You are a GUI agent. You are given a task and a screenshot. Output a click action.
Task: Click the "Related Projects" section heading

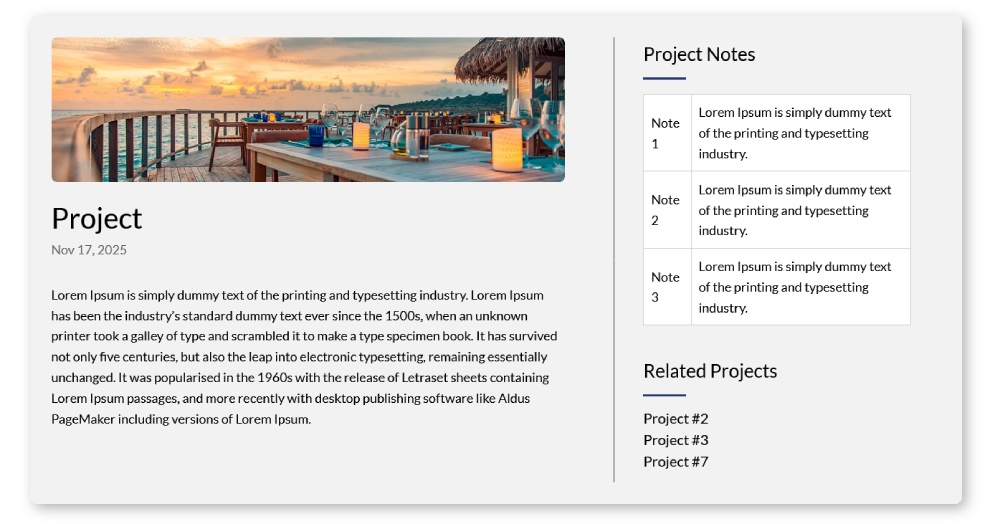click(x=710, y=371)
